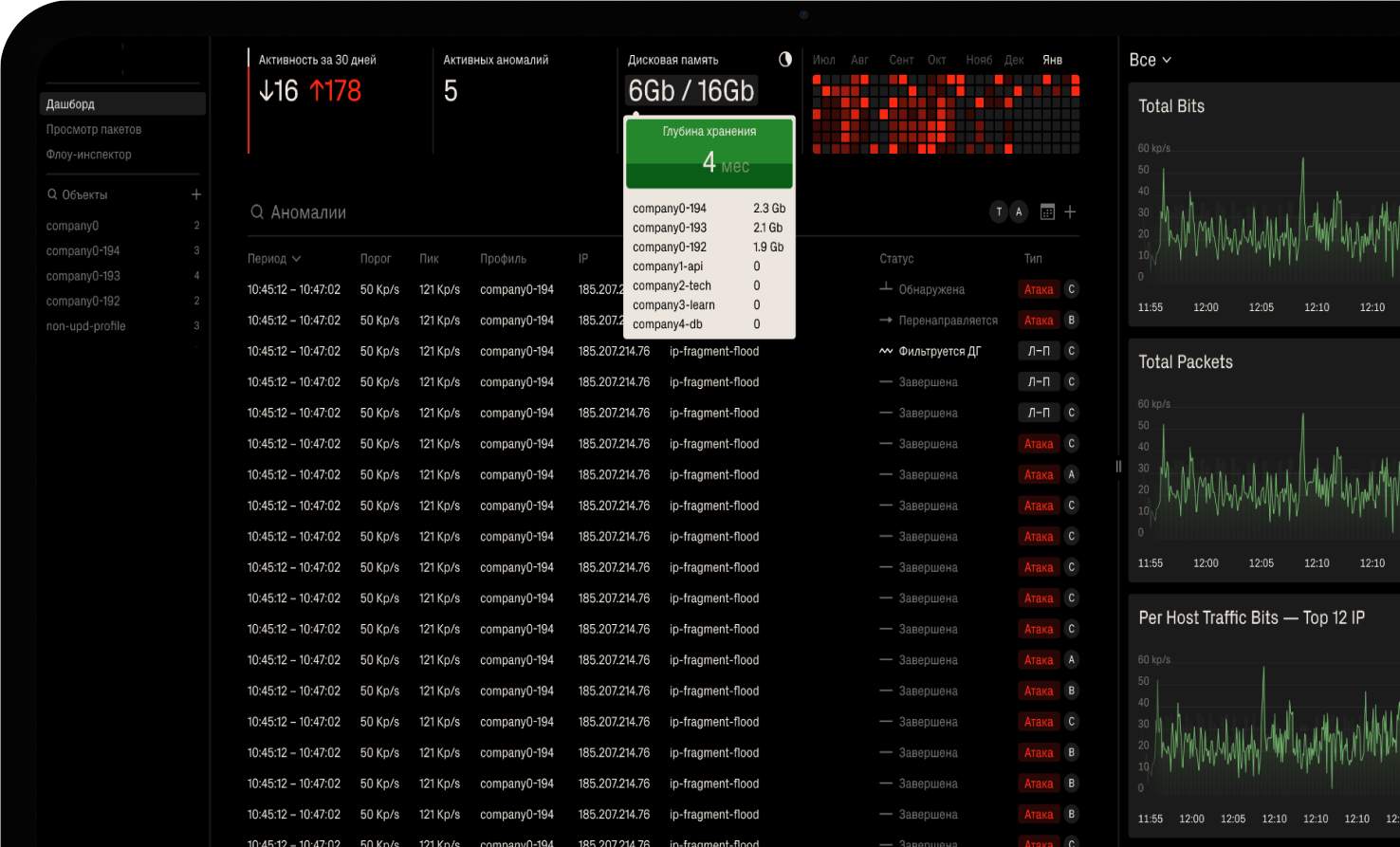Add a new object with the plus icon
The image size is (1400, 847).
pyautogui.click(x=196, y=194)
